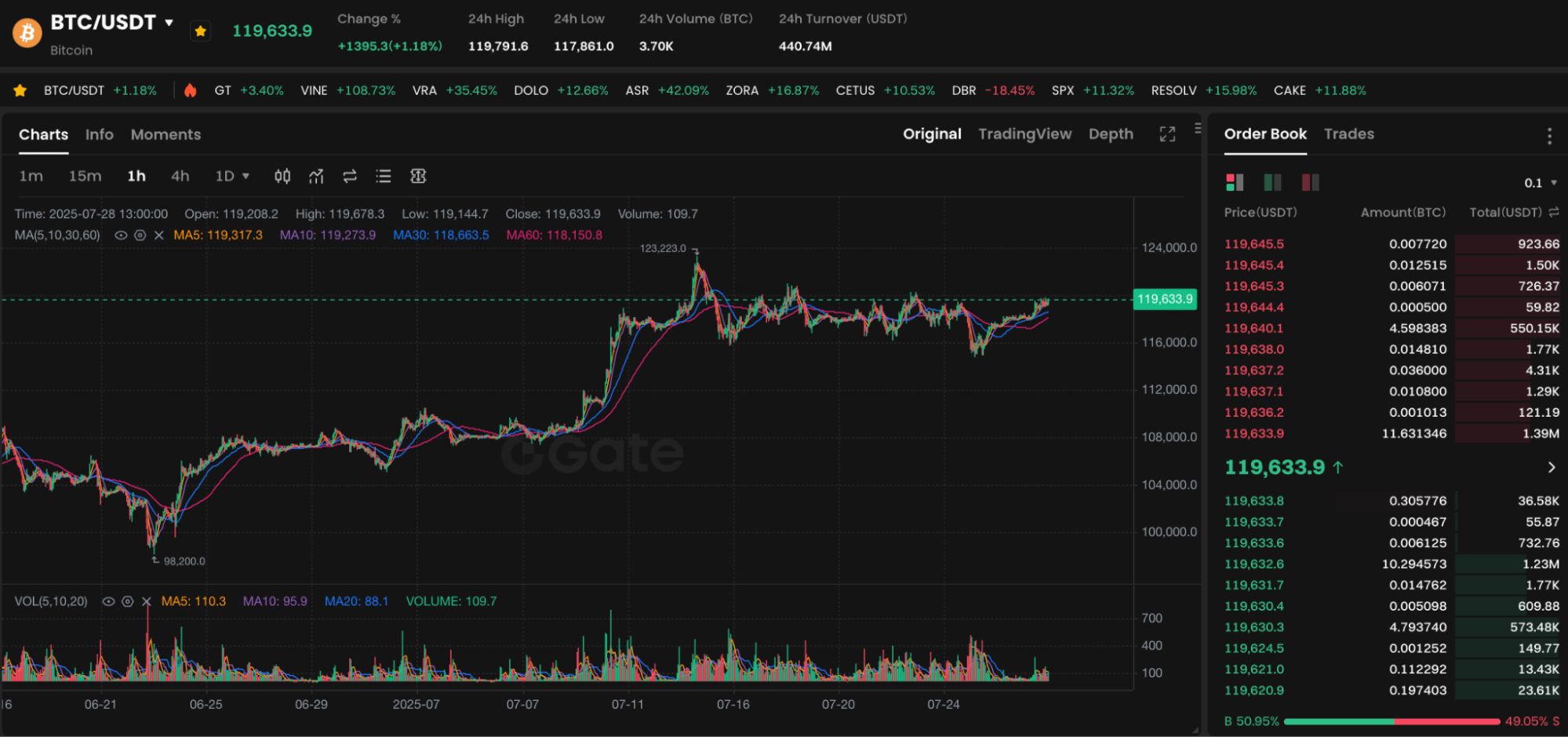Switch to the Trades tab
Image resolution: width=1568 pixels, height=737 pixels.
tap(1349, 134)
